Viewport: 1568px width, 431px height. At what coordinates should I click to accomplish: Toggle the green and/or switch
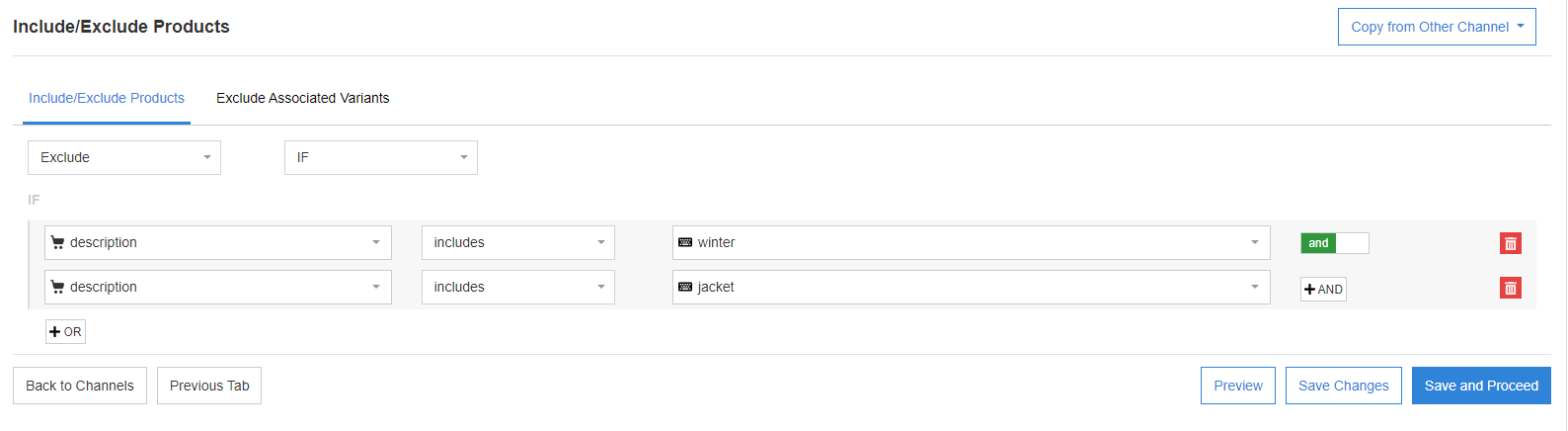tap(1334, 243)
